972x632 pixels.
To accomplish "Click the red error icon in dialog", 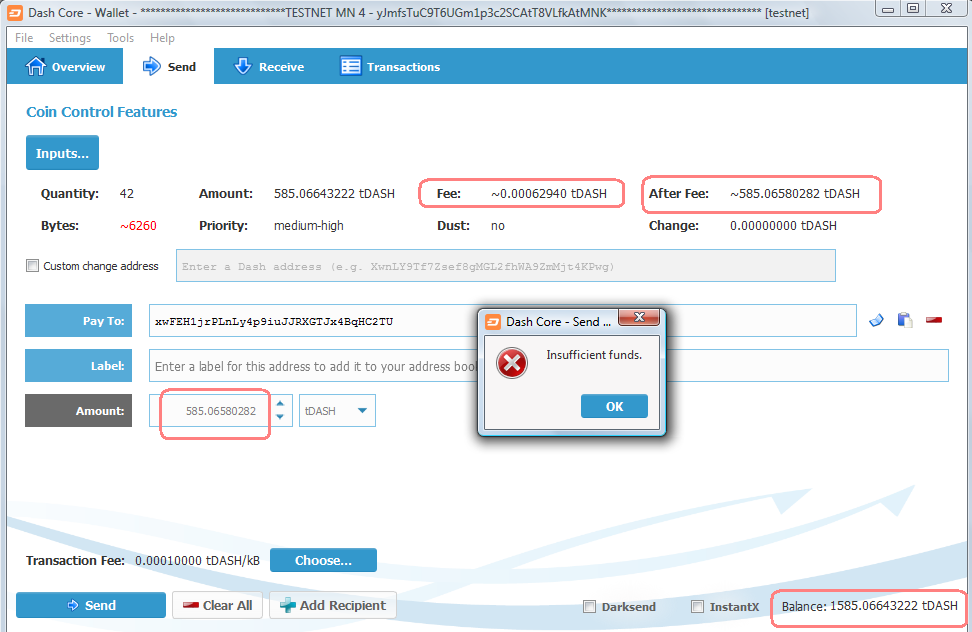I will click(x=512, y=363).
